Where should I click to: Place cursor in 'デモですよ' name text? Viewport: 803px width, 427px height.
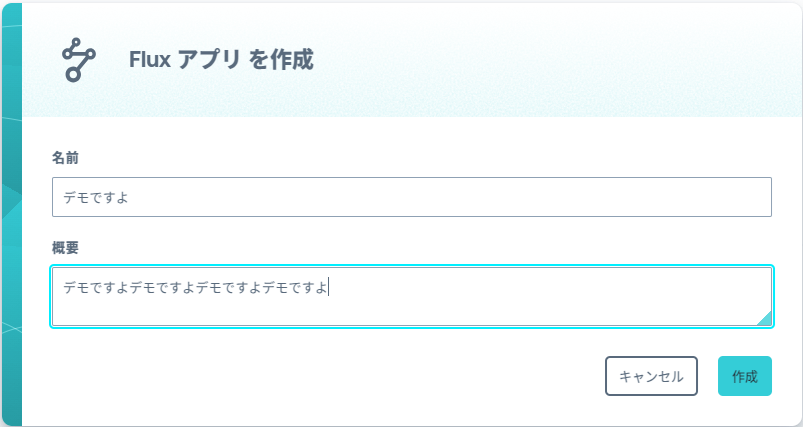pos(95,198)
